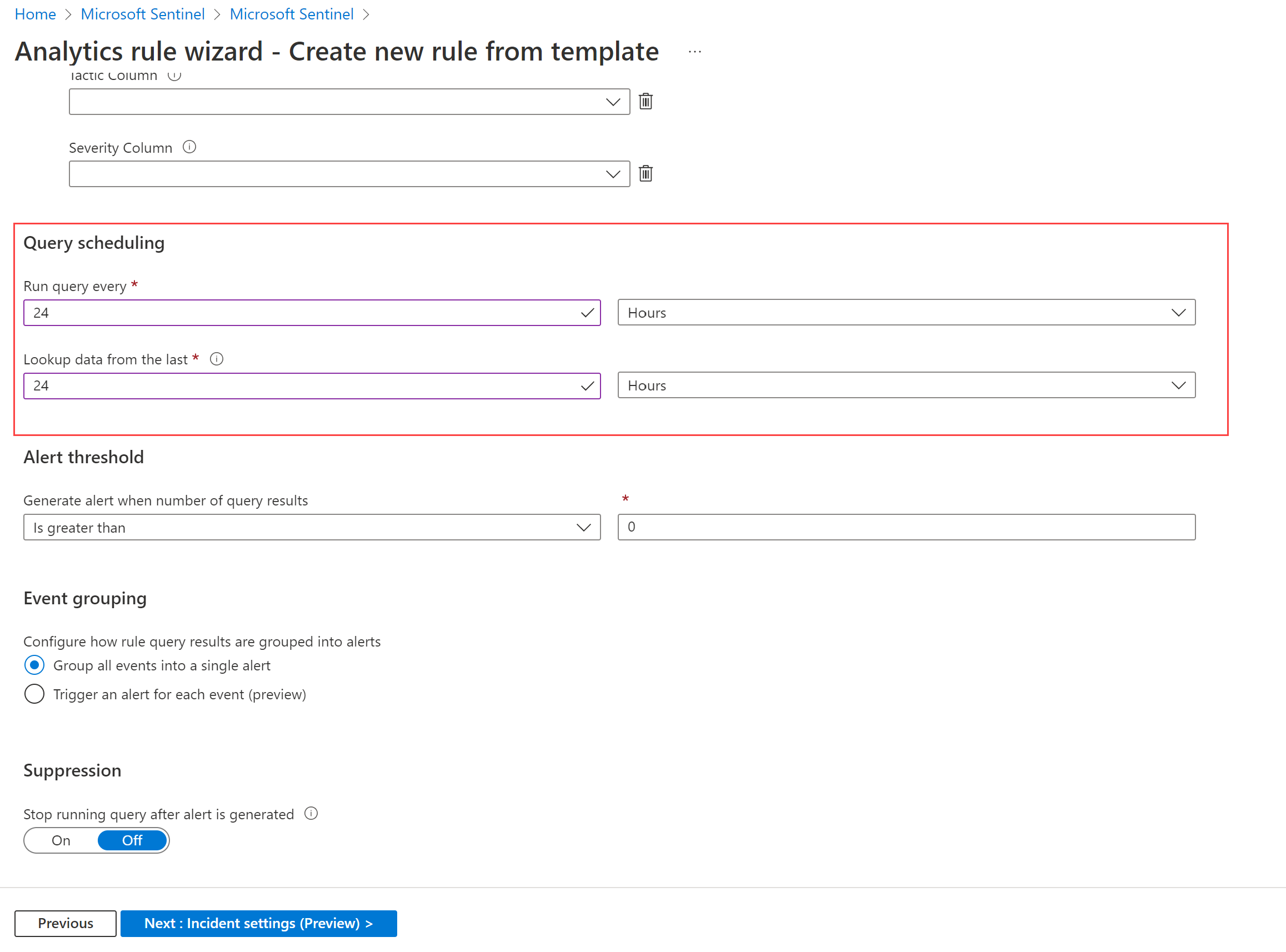The image size is (1286, 952).
Task: Click the alert threshold number input field
Action: pyautogui.click(x=905, y=527)
